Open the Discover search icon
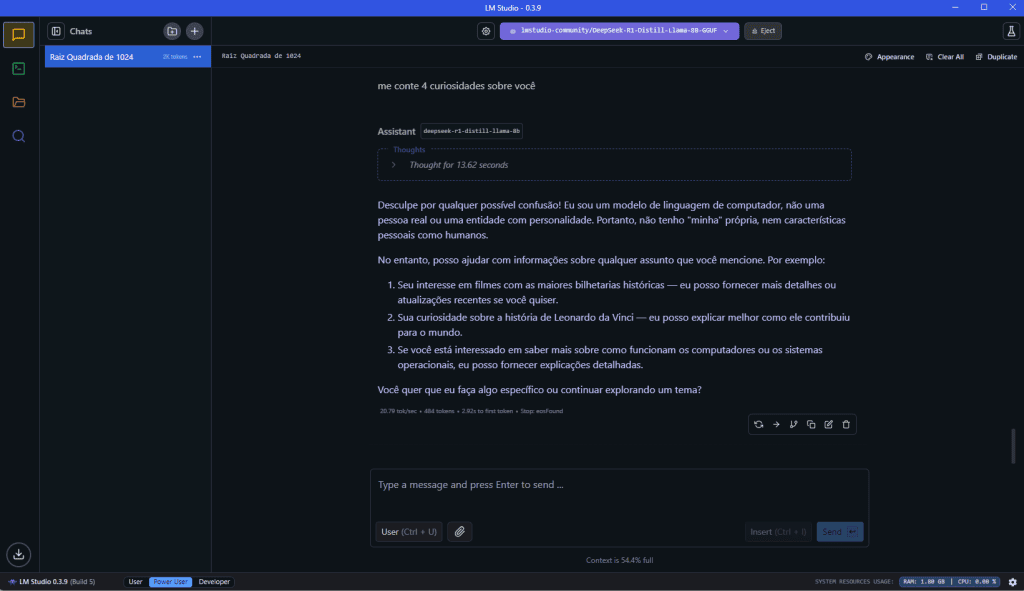Image resolution: width=1024 pixels, height=591 pixels. click(18, 136)
